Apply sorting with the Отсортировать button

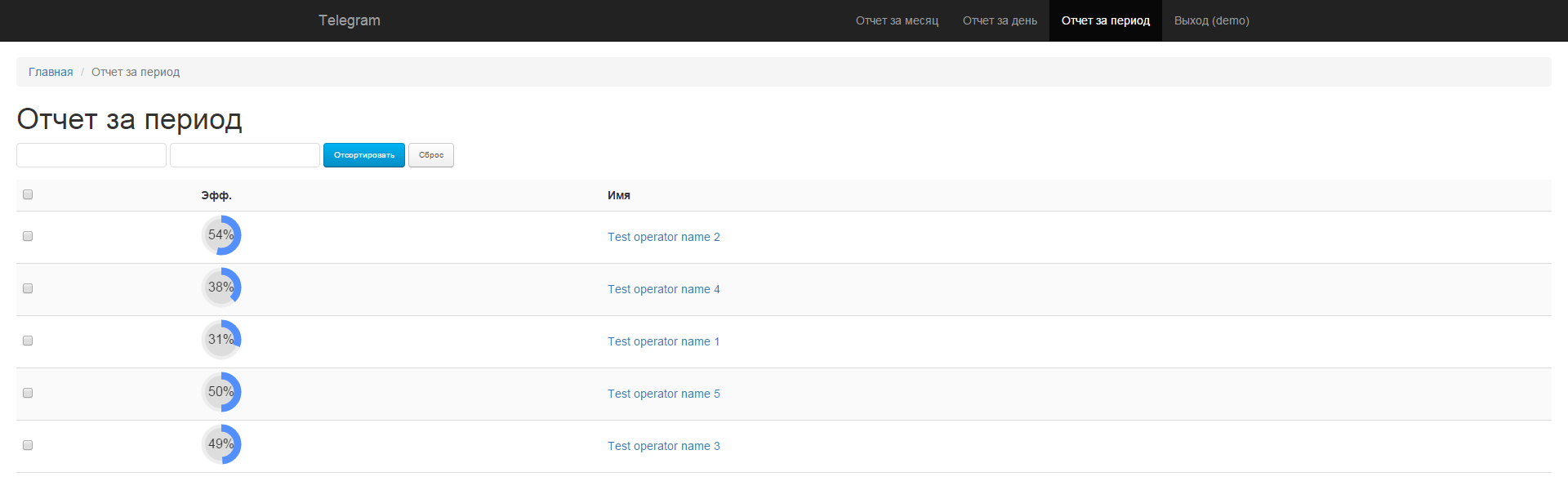coord(364,155)
